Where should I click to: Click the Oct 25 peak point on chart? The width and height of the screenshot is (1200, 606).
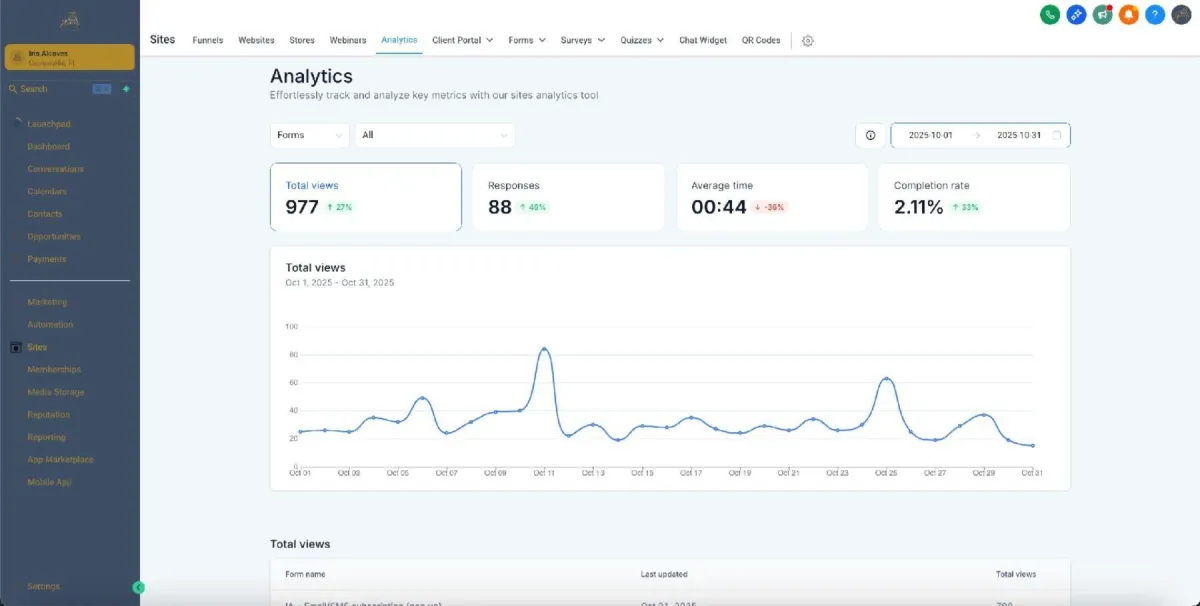click(x=886, y=379)
